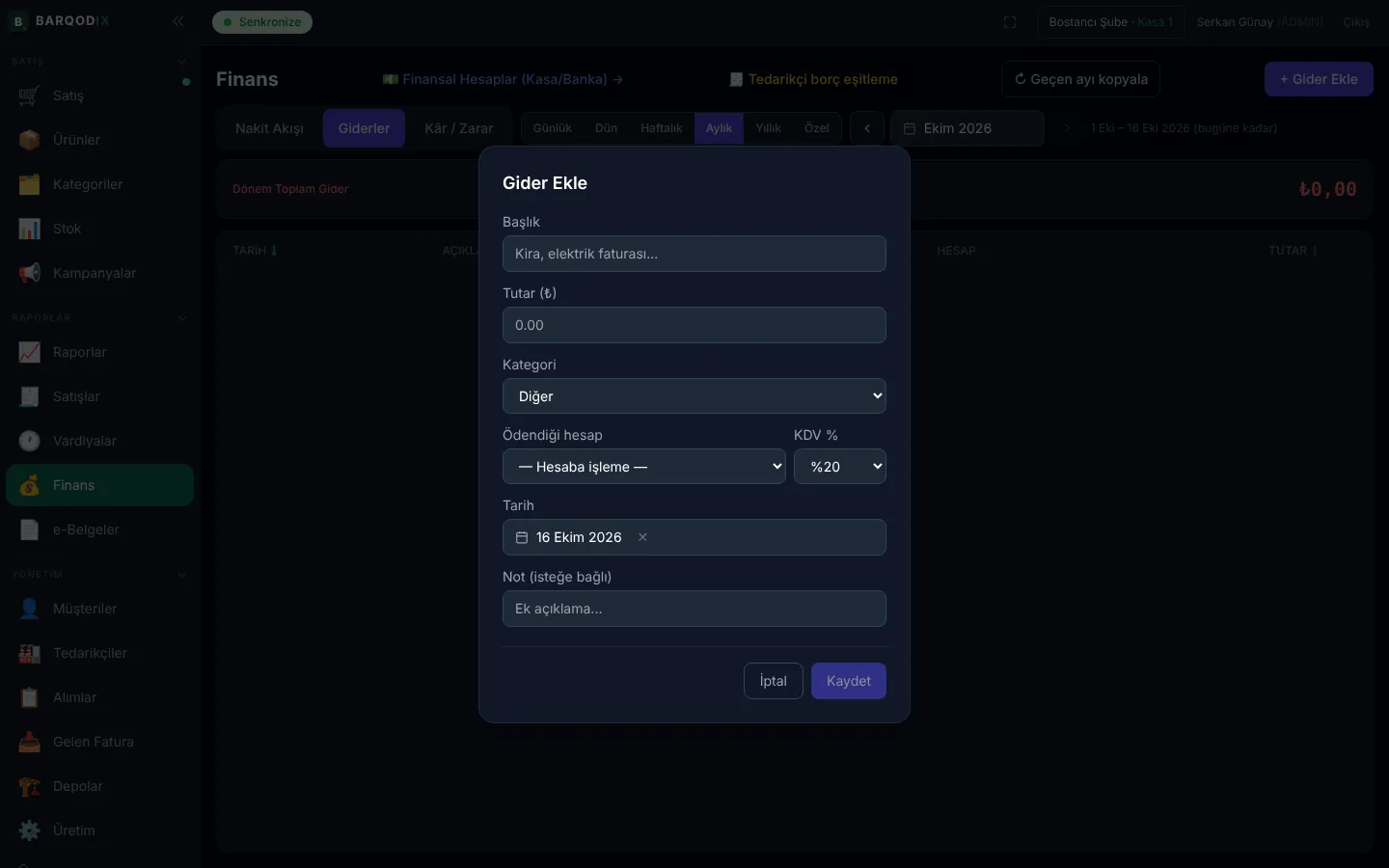Click Geçen ayı kopyala button
The height and width of the screenshot is (868, 1389).
[x=1080, y=79]
